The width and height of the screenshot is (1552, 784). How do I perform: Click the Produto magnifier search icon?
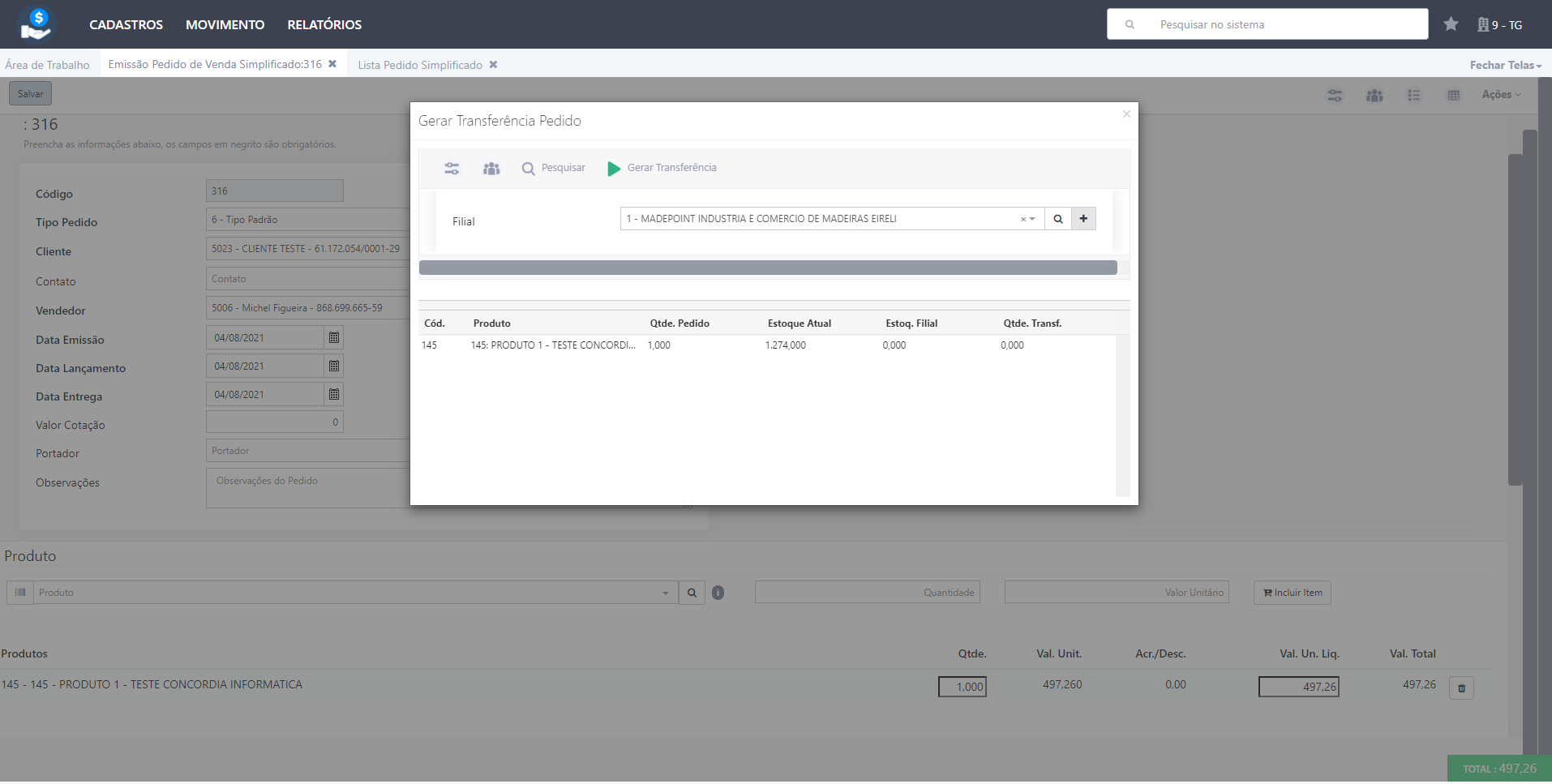tap(692, 593)
